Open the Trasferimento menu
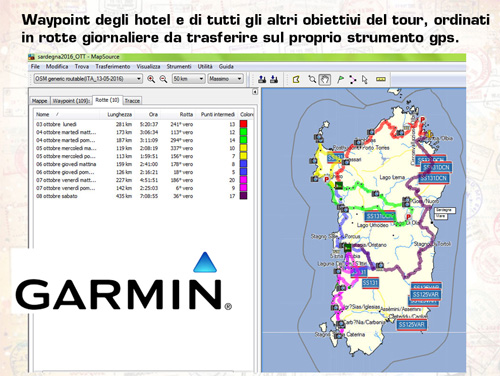The width and height of the screenshot is (500, 376). 113,67
